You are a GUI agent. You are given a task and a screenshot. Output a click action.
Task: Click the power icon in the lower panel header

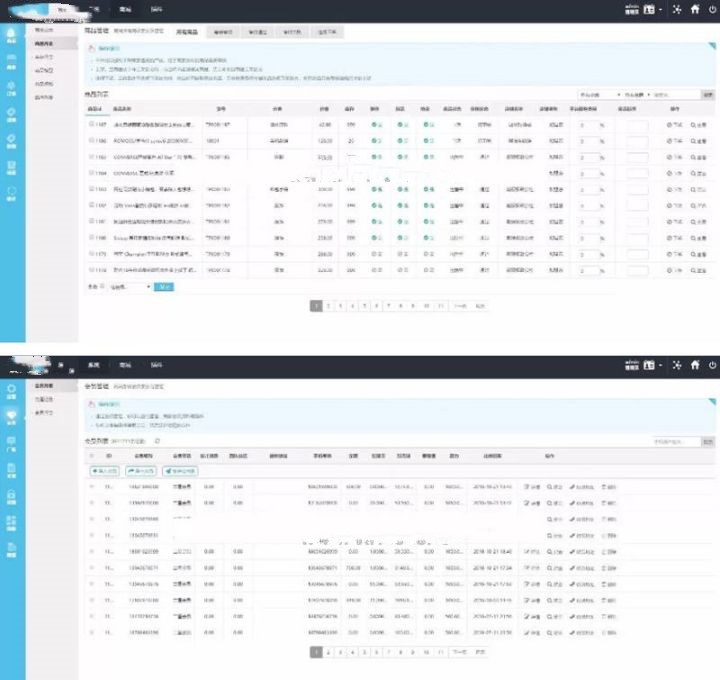coord(711,364)
